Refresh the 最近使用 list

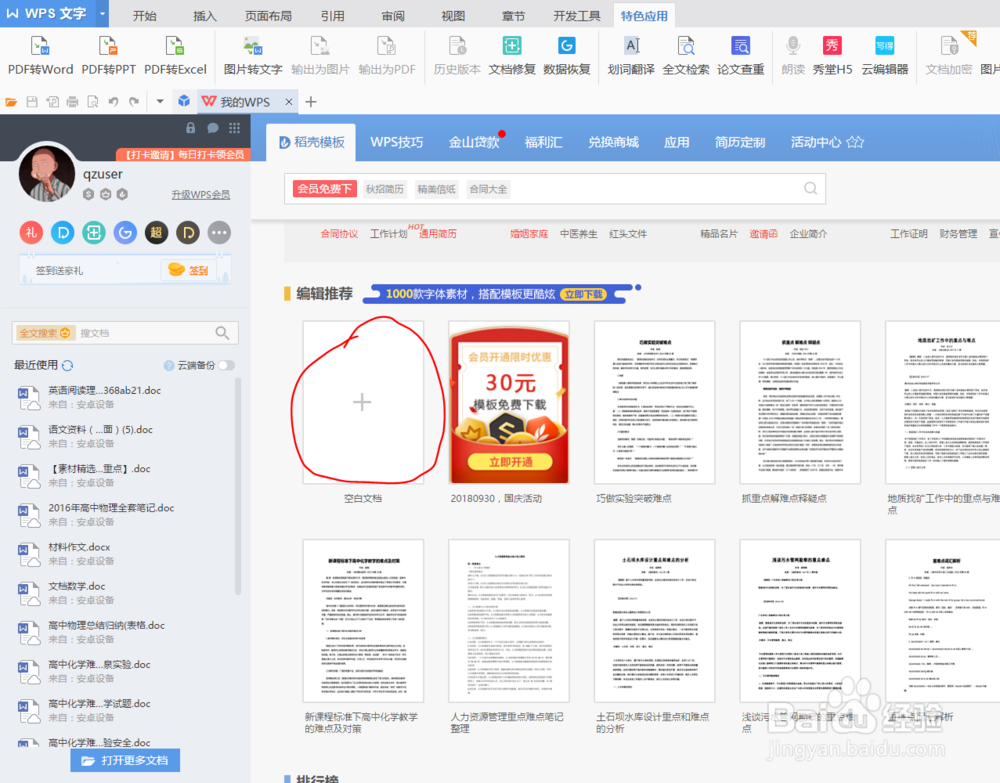pos(68,365)
